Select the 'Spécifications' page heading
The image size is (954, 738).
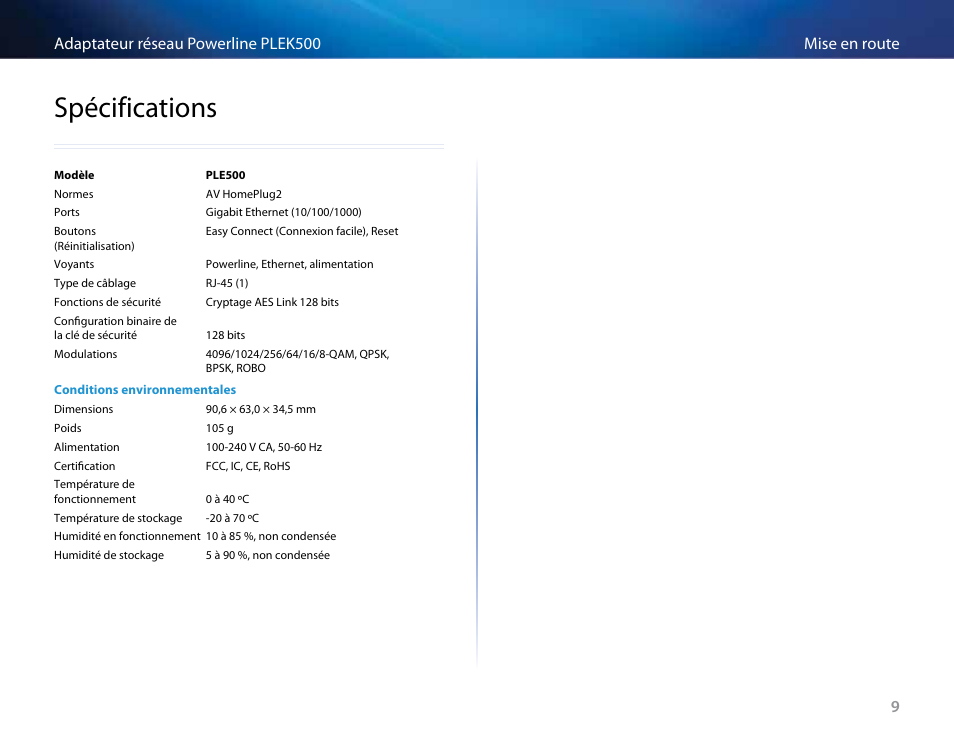click(x=135, y=108)
